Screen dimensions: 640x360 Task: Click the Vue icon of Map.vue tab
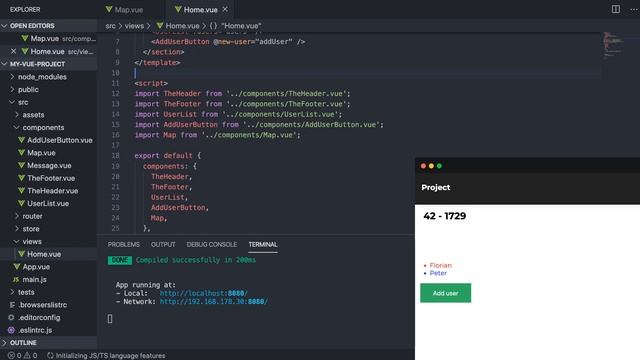point(109,9)
